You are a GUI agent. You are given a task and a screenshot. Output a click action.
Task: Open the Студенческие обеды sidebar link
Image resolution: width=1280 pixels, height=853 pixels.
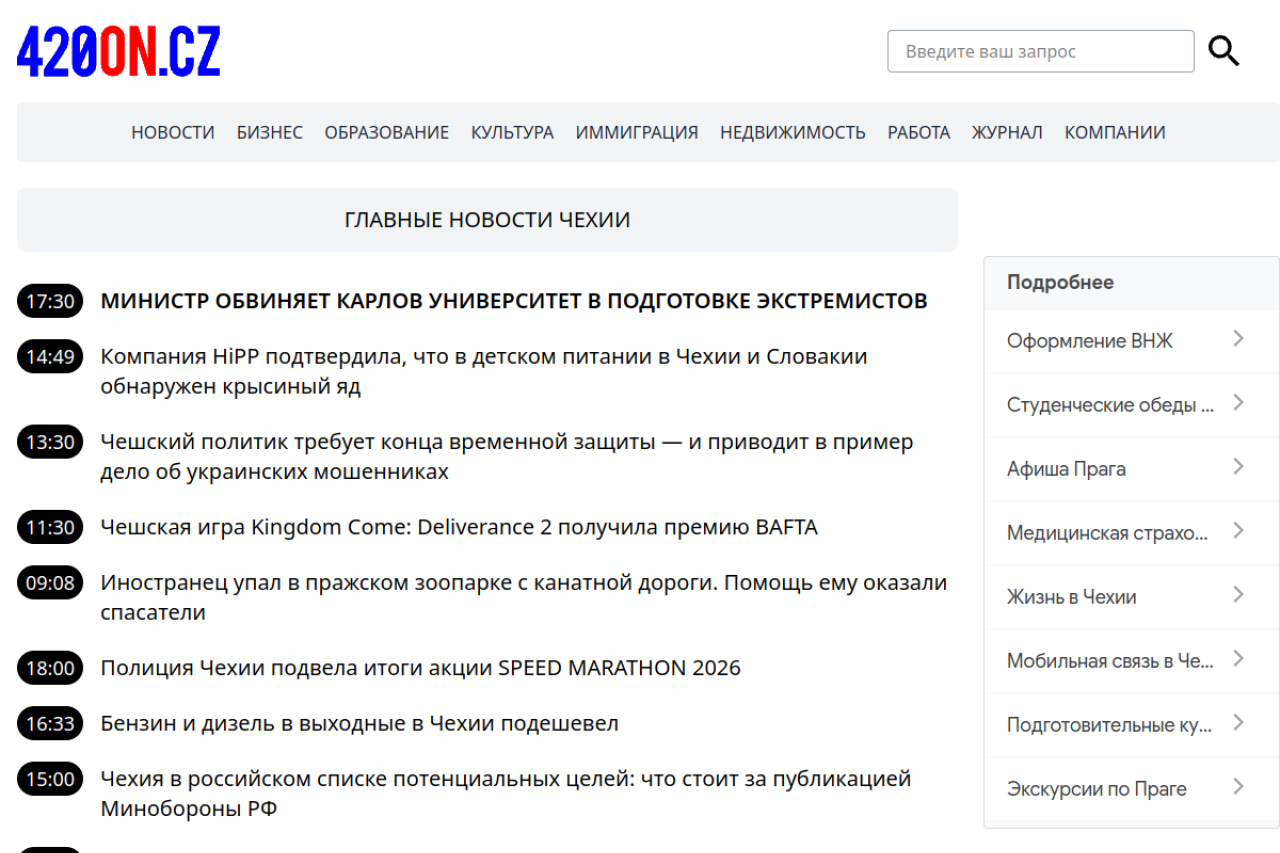(x=1109, y=405)
